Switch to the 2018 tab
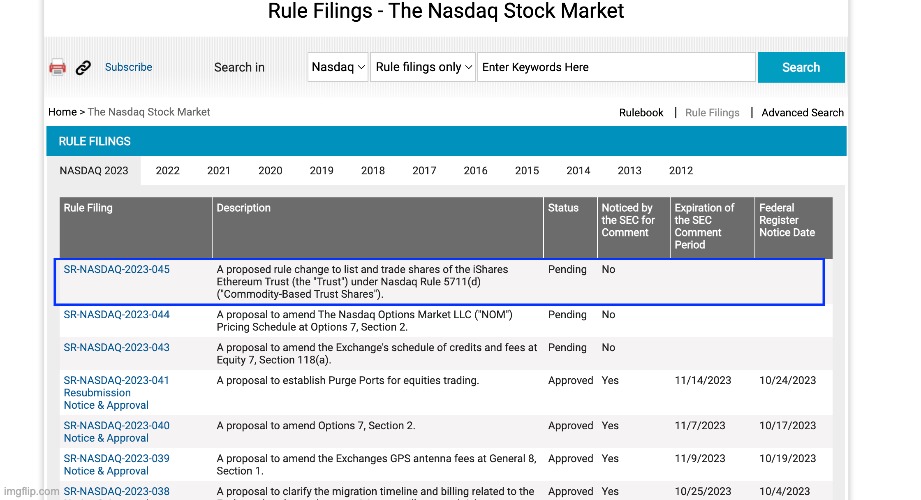 (373, 170)
